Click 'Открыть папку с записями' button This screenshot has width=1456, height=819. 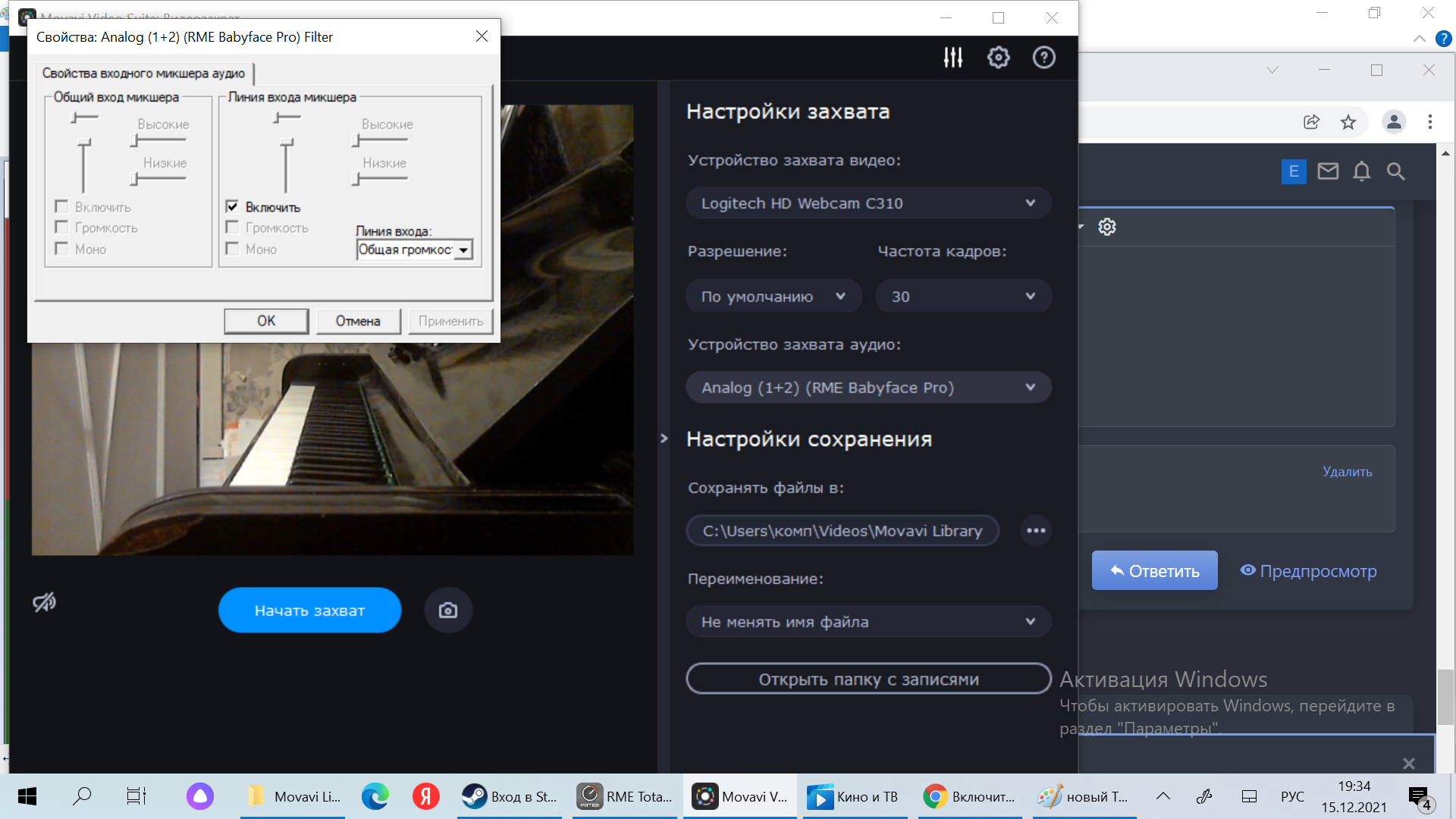(868, 679)
